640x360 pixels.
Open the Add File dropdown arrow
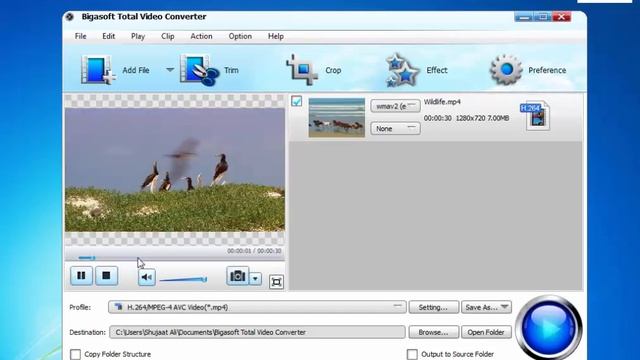pos(170,70)
